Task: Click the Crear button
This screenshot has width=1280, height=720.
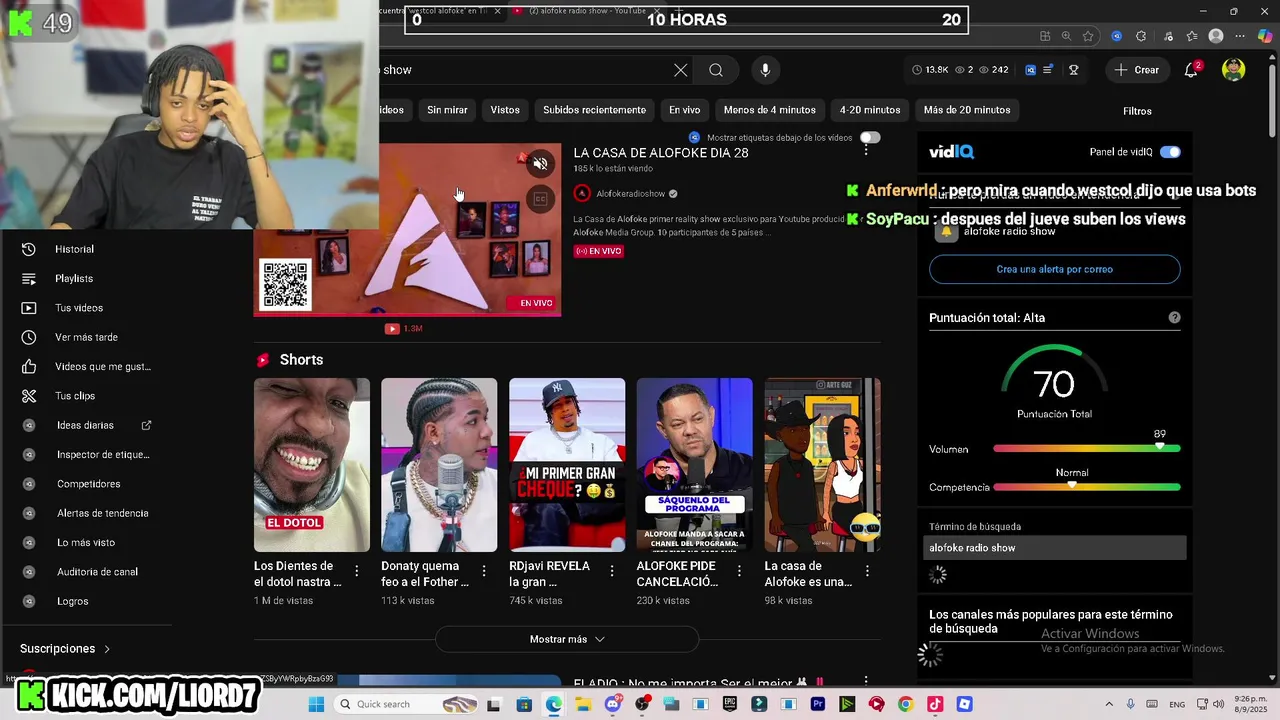Action: pos(1137,70)
